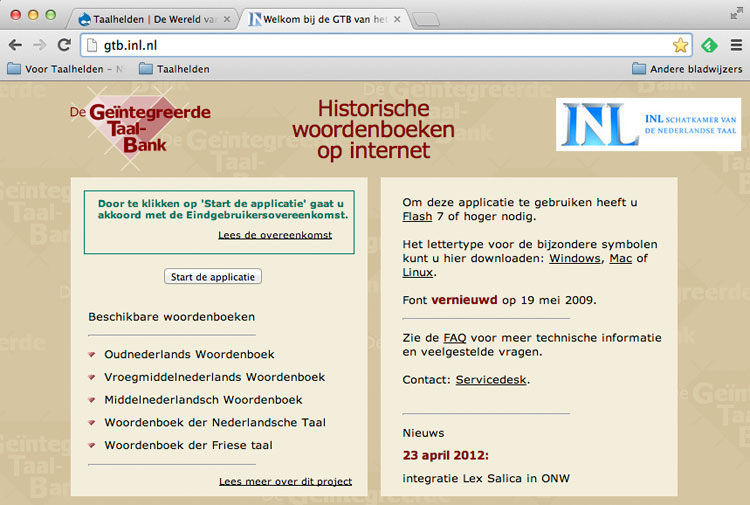Viewport: 750px width, 505px height.
Task: Click Oudnederlands Woordenboek list item
Action: click(189, 354)
